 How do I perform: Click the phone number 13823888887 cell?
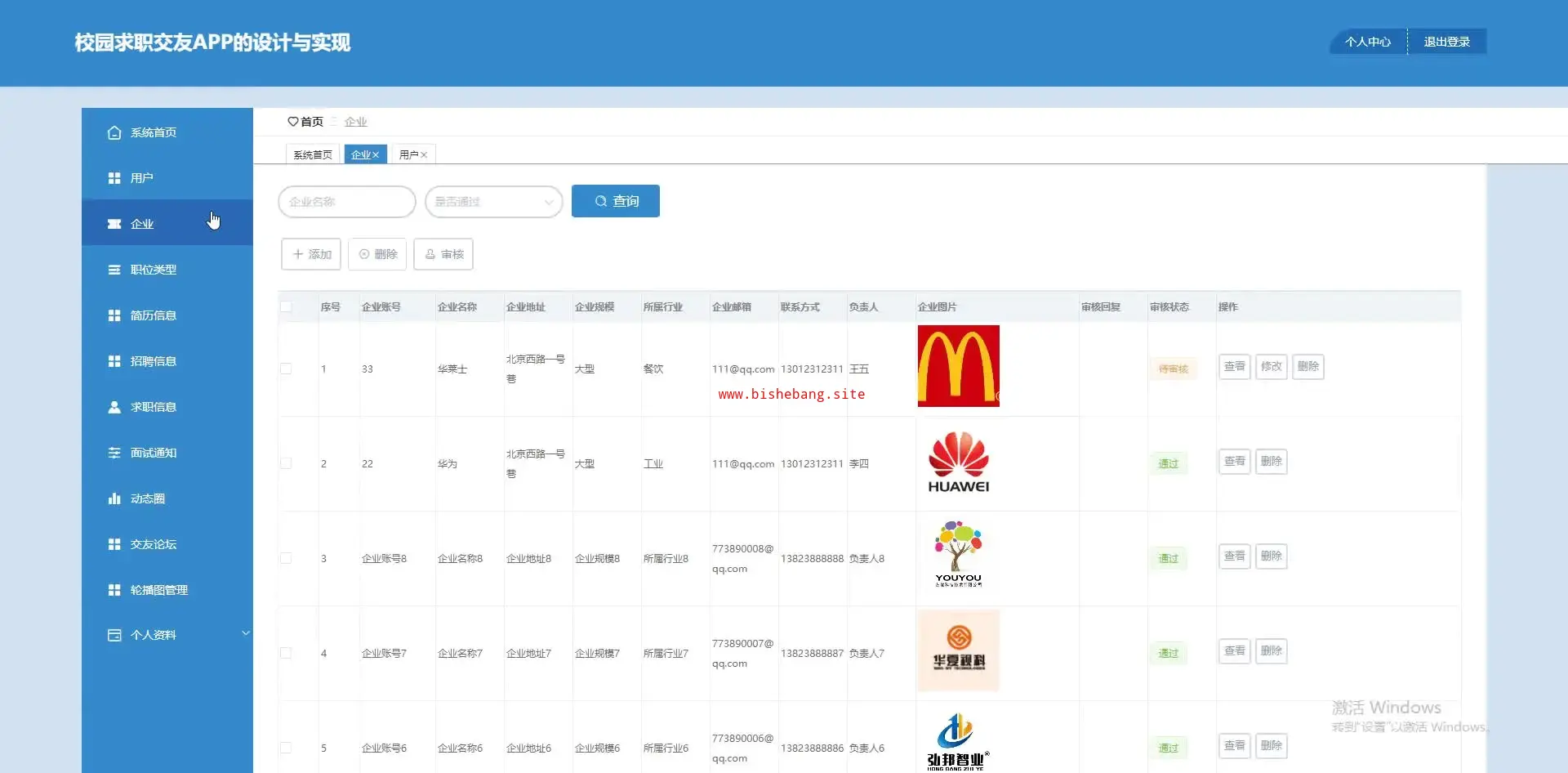click(812, 654)
